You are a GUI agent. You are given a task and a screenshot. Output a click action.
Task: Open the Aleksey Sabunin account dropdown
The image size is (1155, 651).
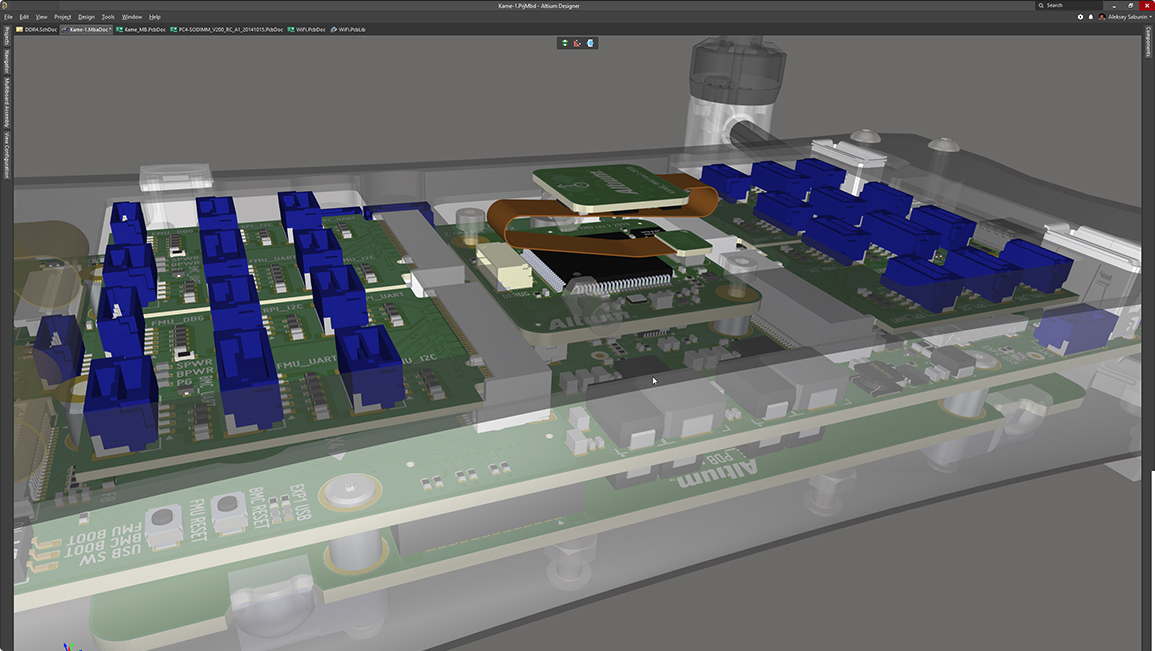[x=1128, y=17]
